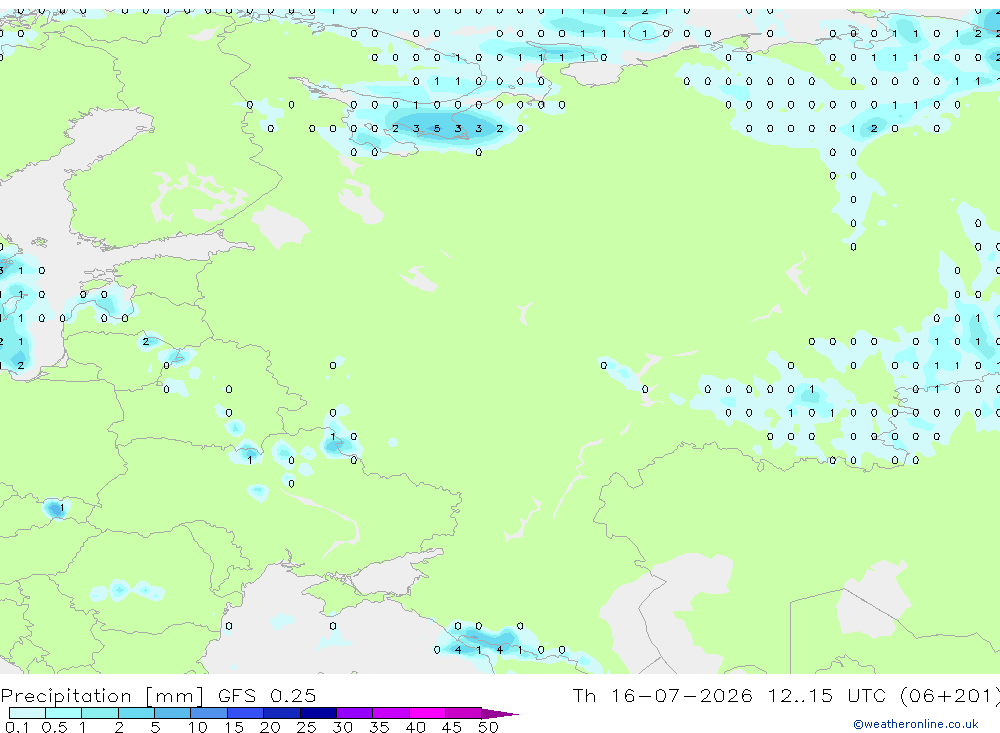The height and width of the screenshot is (733, 1000).
Task: Click the "Th" weekday abbreviation
Action: [x=584, y=695]
